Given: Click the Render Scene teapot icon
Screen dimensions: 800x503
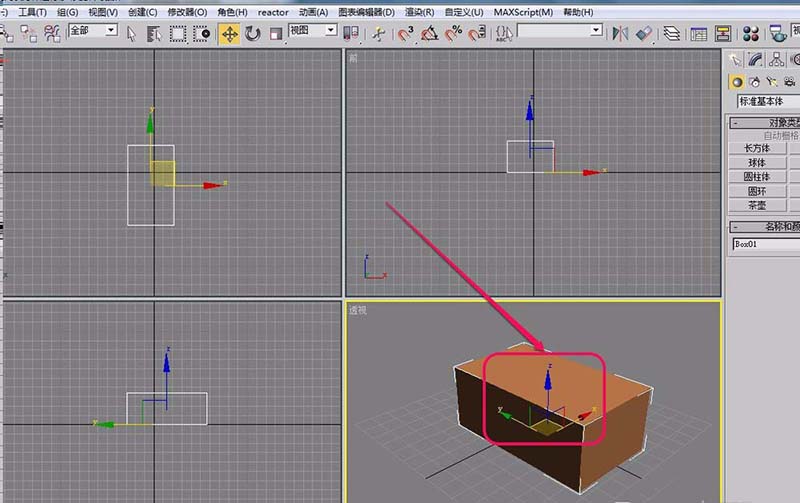Looking at the screenshot, I should (x=778, y=34).
